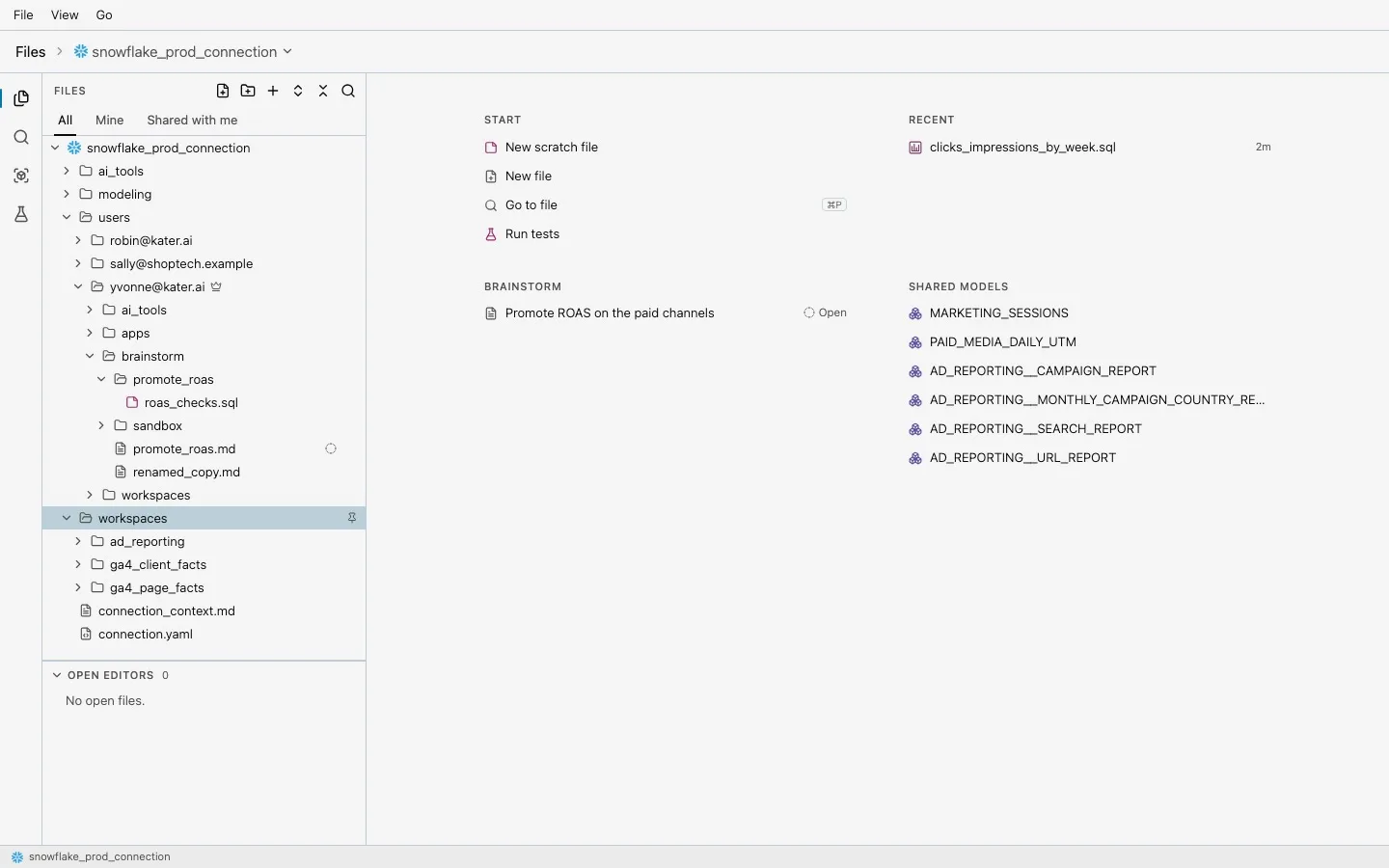Open the AD_REPORTING__SEARCH_REPORT shared model
1389x868 pixels.
[1036, 429]
